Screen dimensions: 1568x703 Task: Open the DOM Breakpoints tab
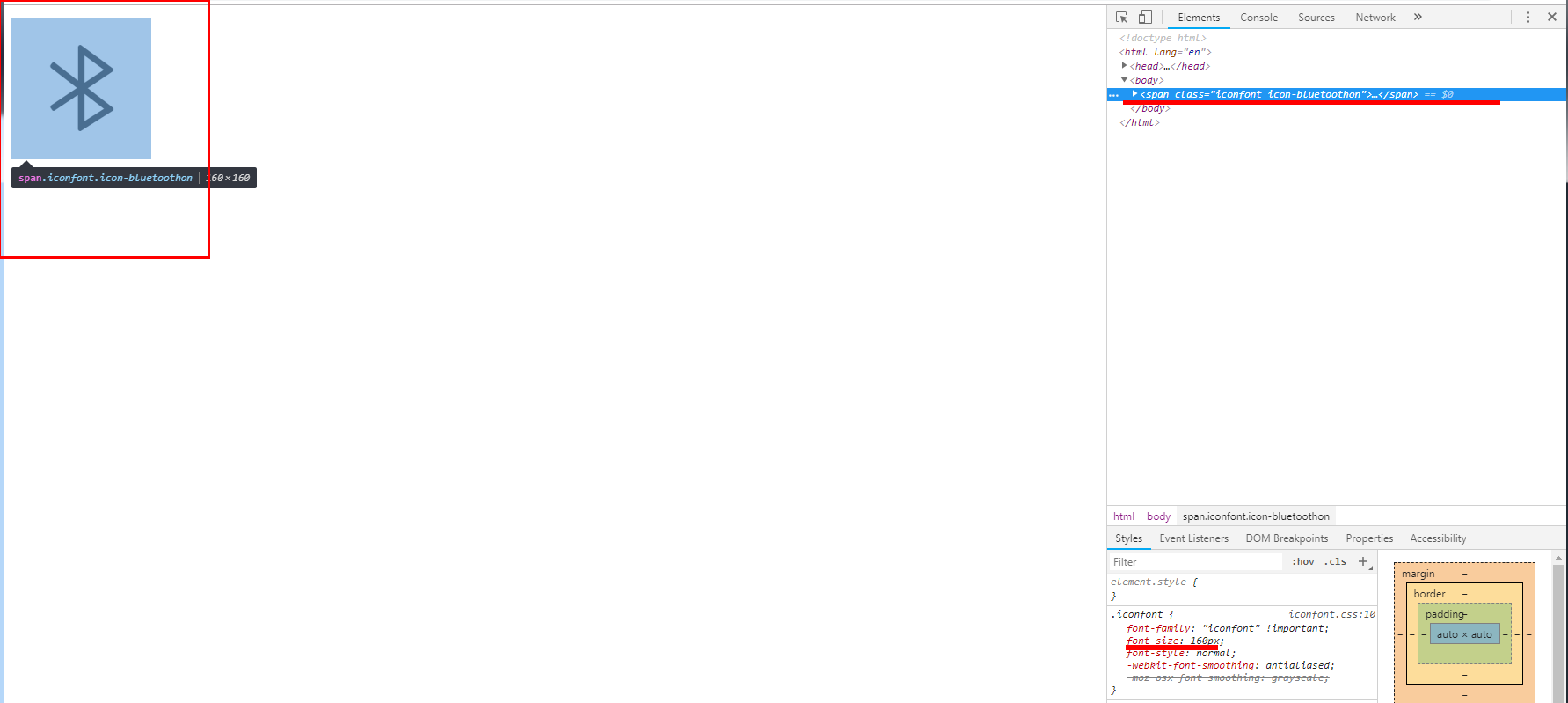pos(1287,538)
